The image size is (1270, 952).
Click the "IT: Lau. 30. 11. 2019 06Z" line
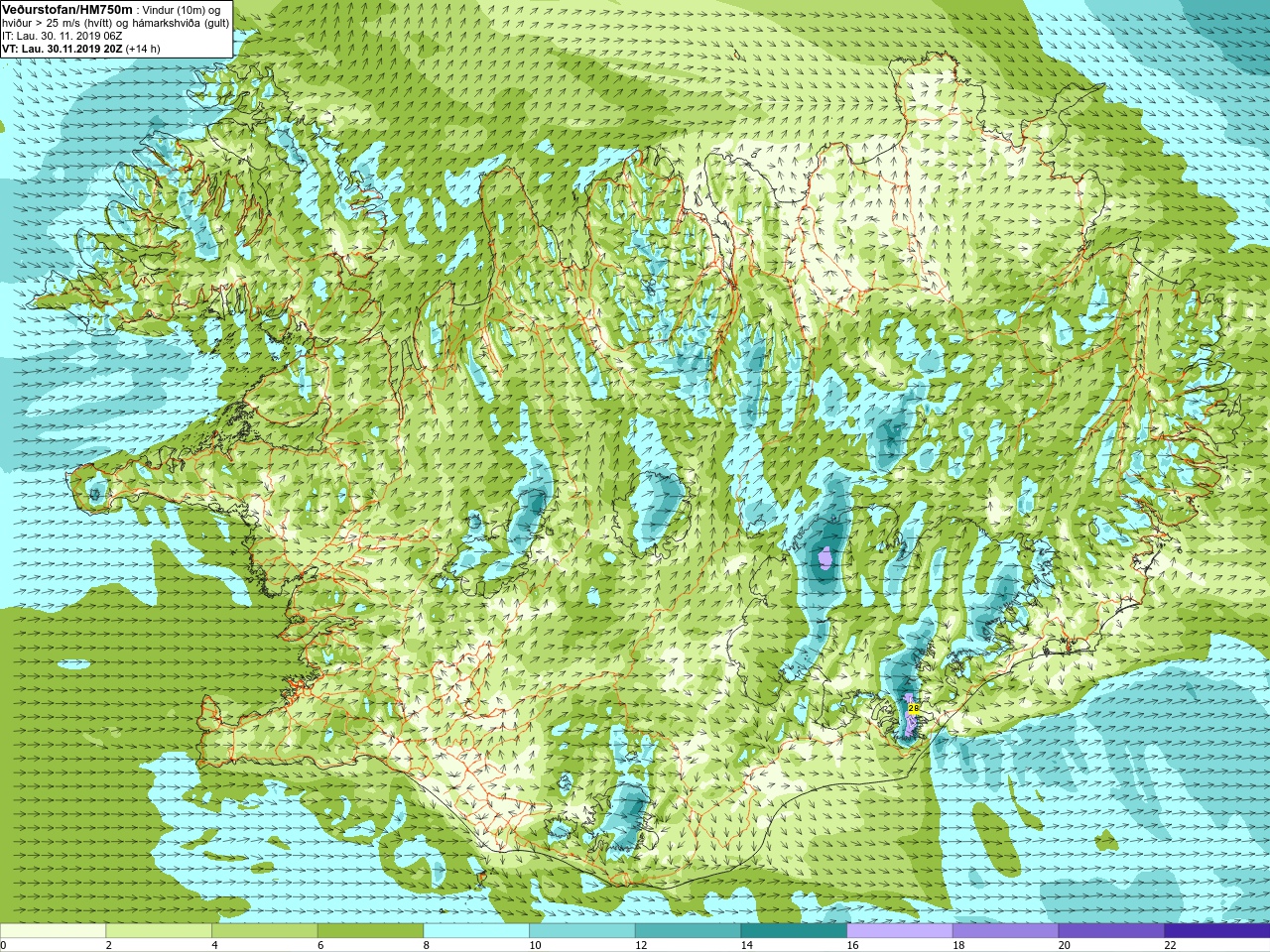click(x=63, y=36)
